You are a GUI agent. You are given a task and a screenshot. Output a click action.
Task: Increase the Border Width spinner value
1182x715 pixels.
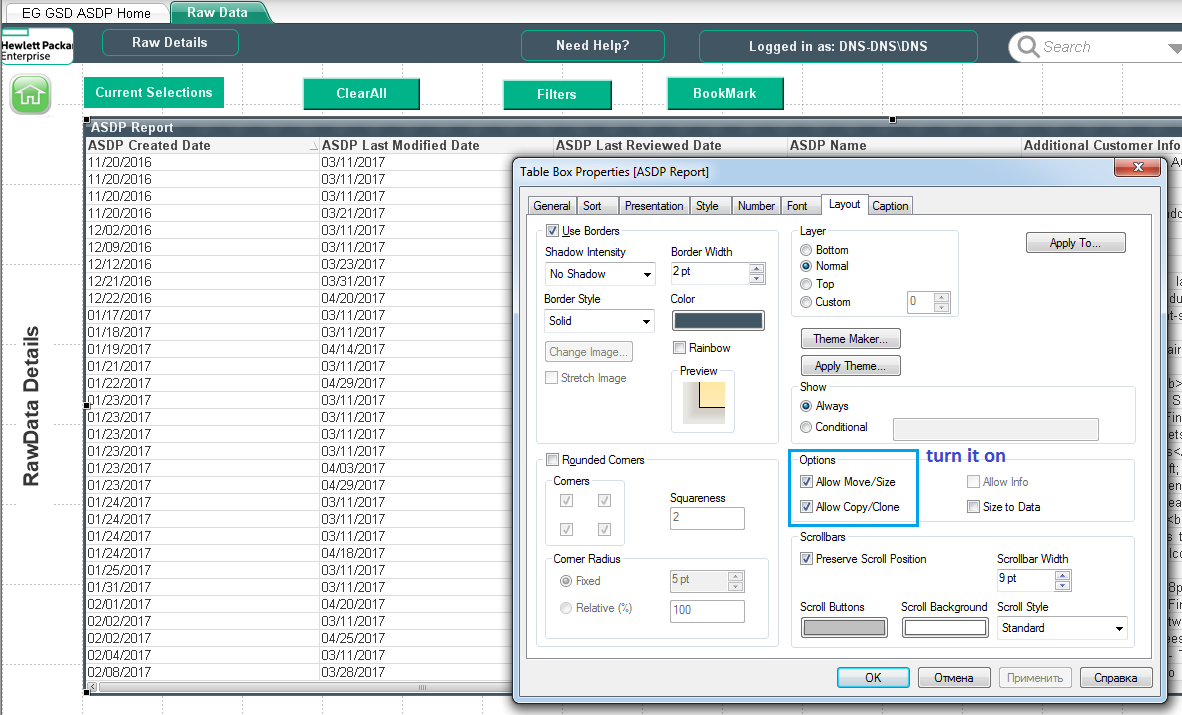click(757, 268)
